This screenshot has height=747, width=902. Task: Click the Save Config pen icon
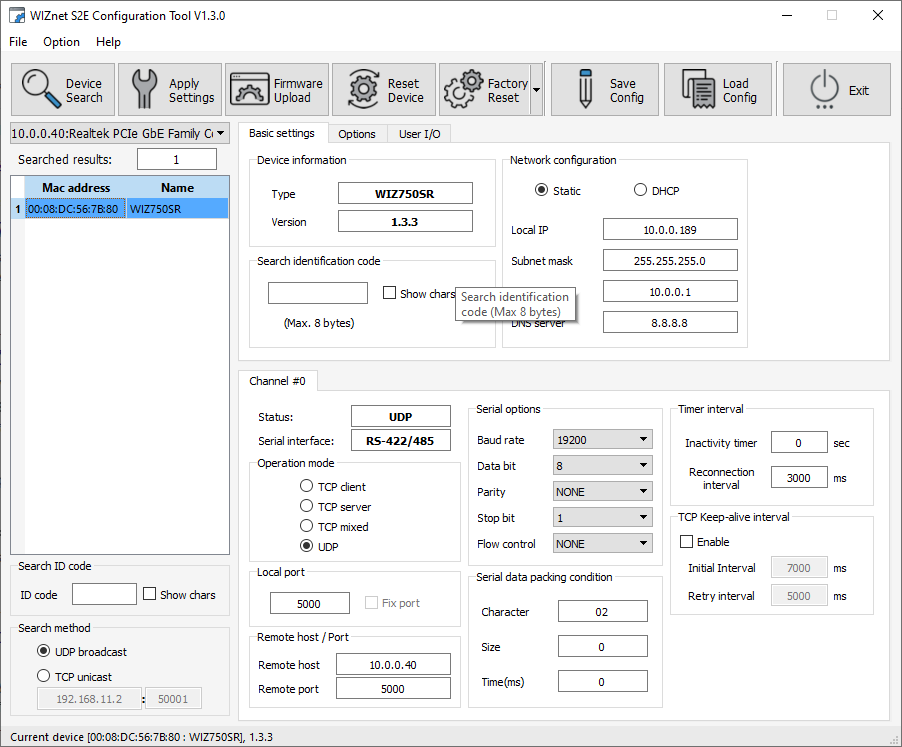586,89
